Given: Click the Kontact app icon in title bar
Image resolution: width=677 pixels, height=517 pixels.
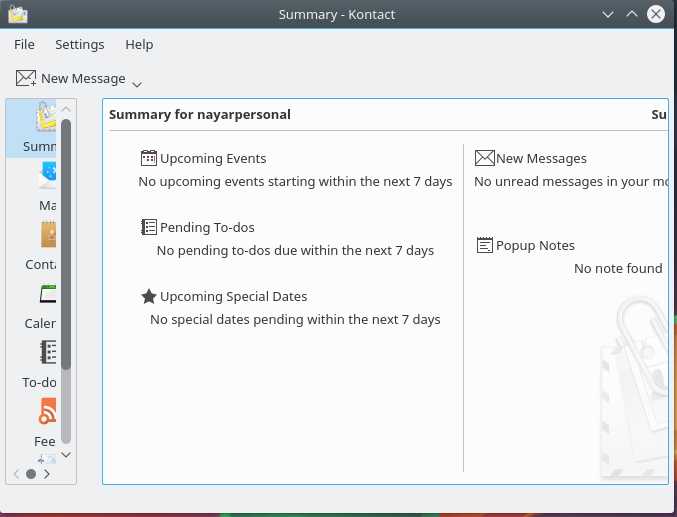Looking at the screenshot, I should point(18,14).
